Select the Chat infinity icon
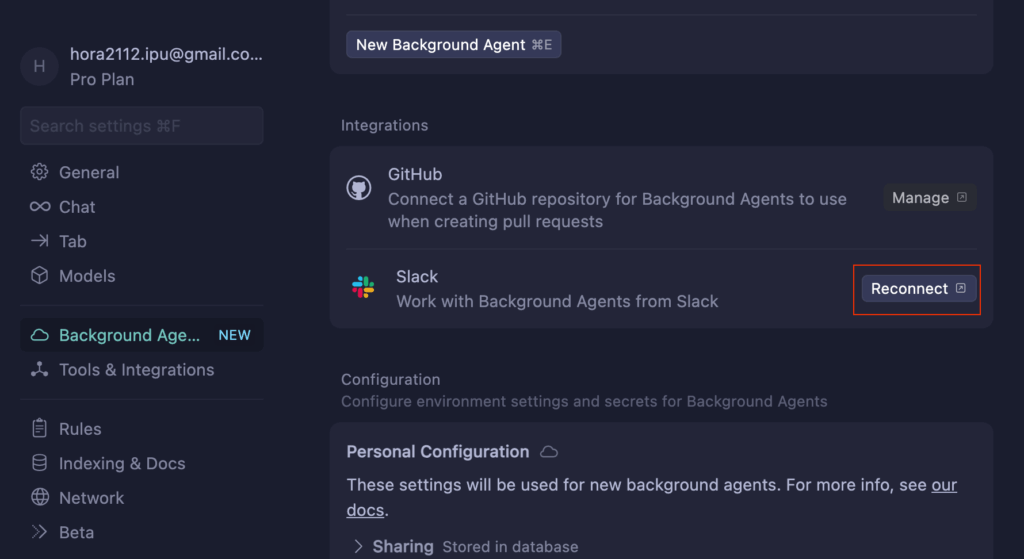 (40, 206)
